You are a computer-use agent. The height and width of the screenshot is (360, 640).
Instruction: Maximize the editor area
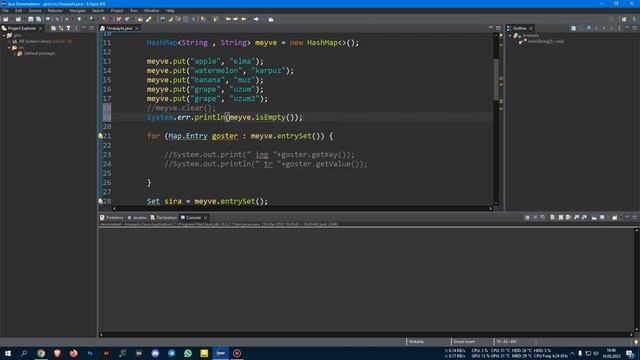(498, 28)
